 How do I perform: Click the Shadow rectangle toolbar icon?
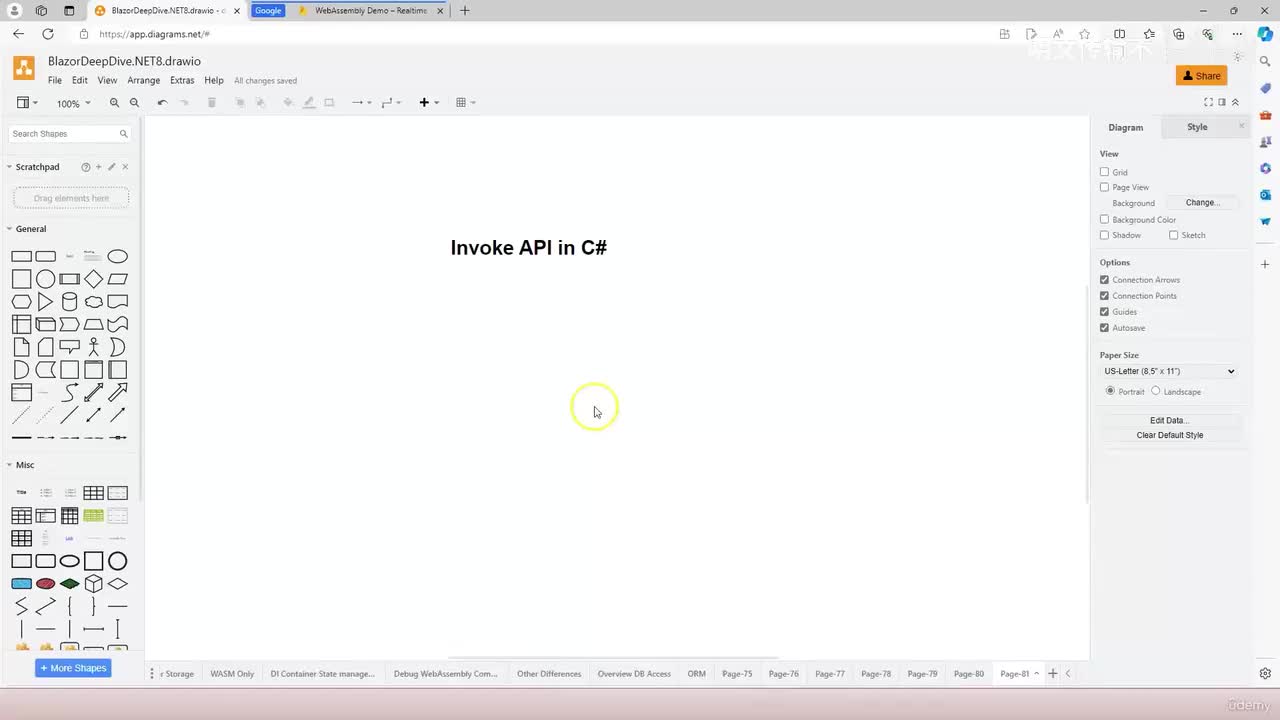329,102
